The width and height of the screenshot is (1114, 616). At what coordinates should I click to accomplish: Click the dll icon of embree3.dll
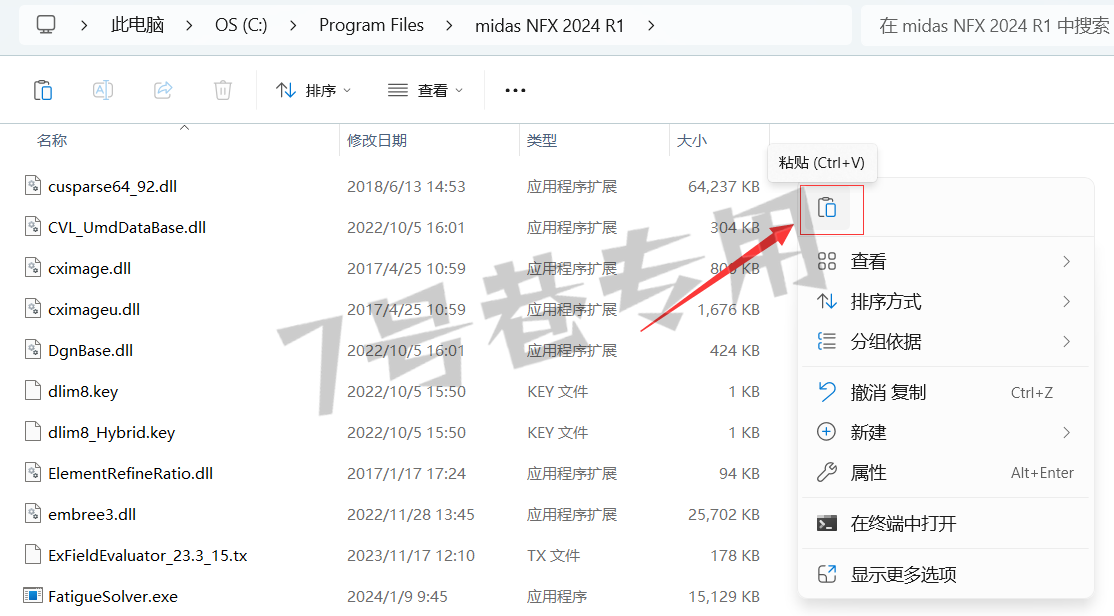click(33, 513)
